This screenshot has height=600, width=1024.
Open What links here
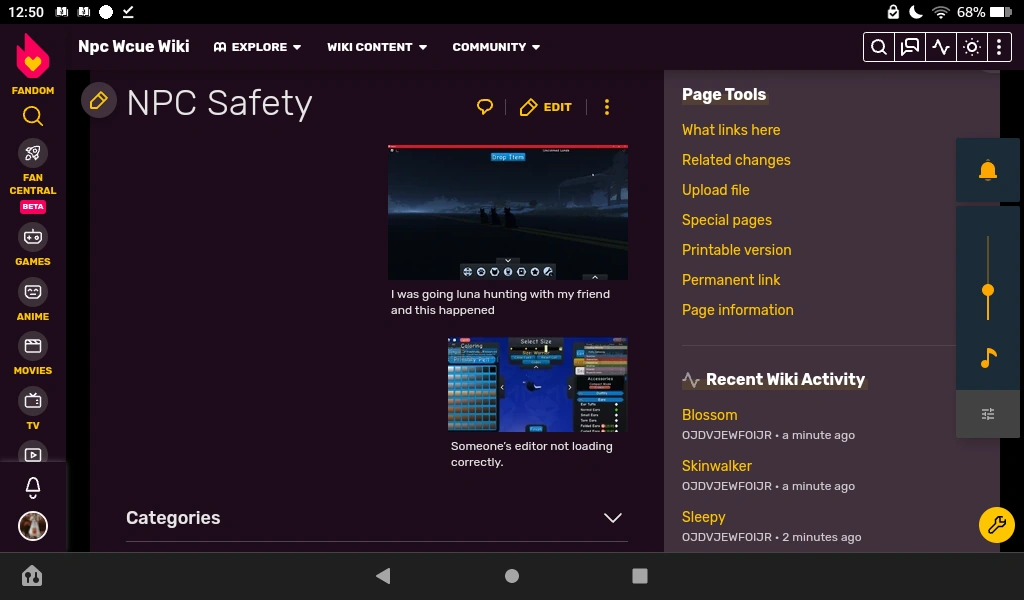pos(731,130)
